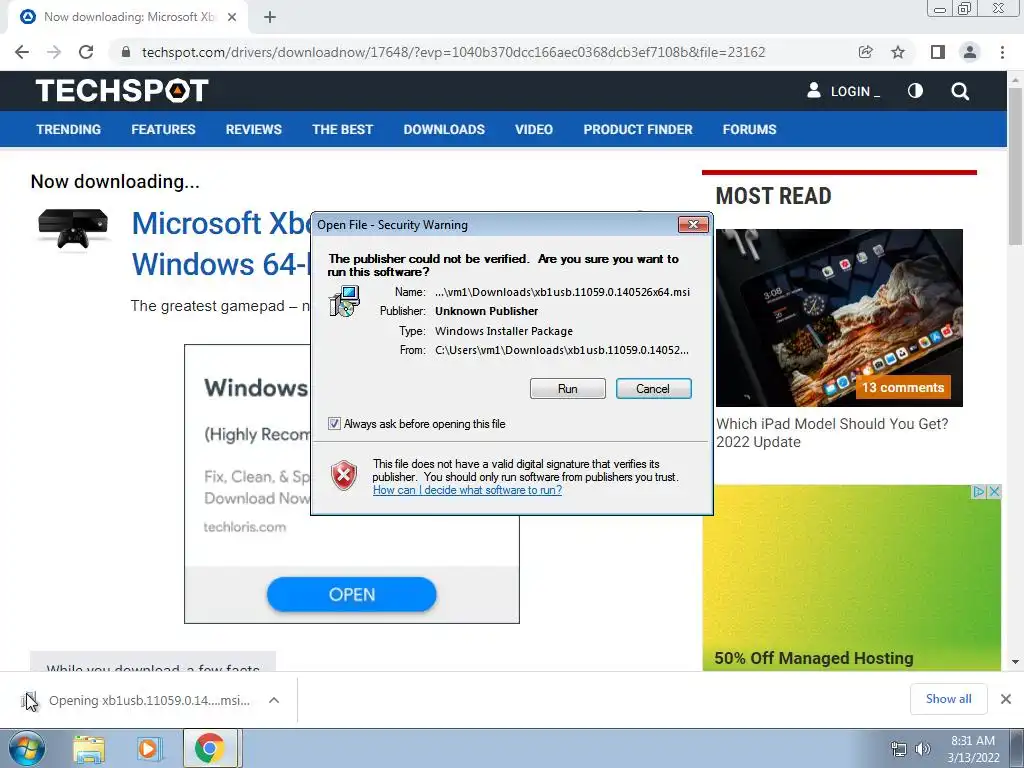1024x768 pixels.
Task: Open FEATURES nav item
Action: pos(163,129)
